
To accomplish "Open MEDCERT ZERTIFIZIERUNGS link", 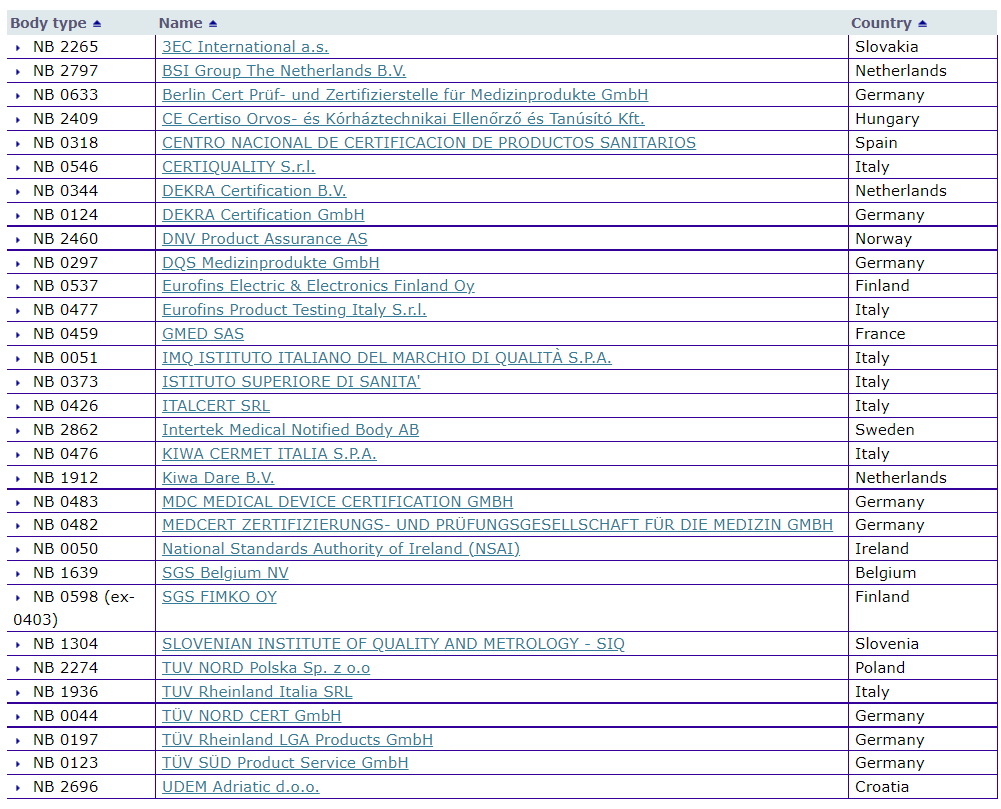I will click(497, 524).
